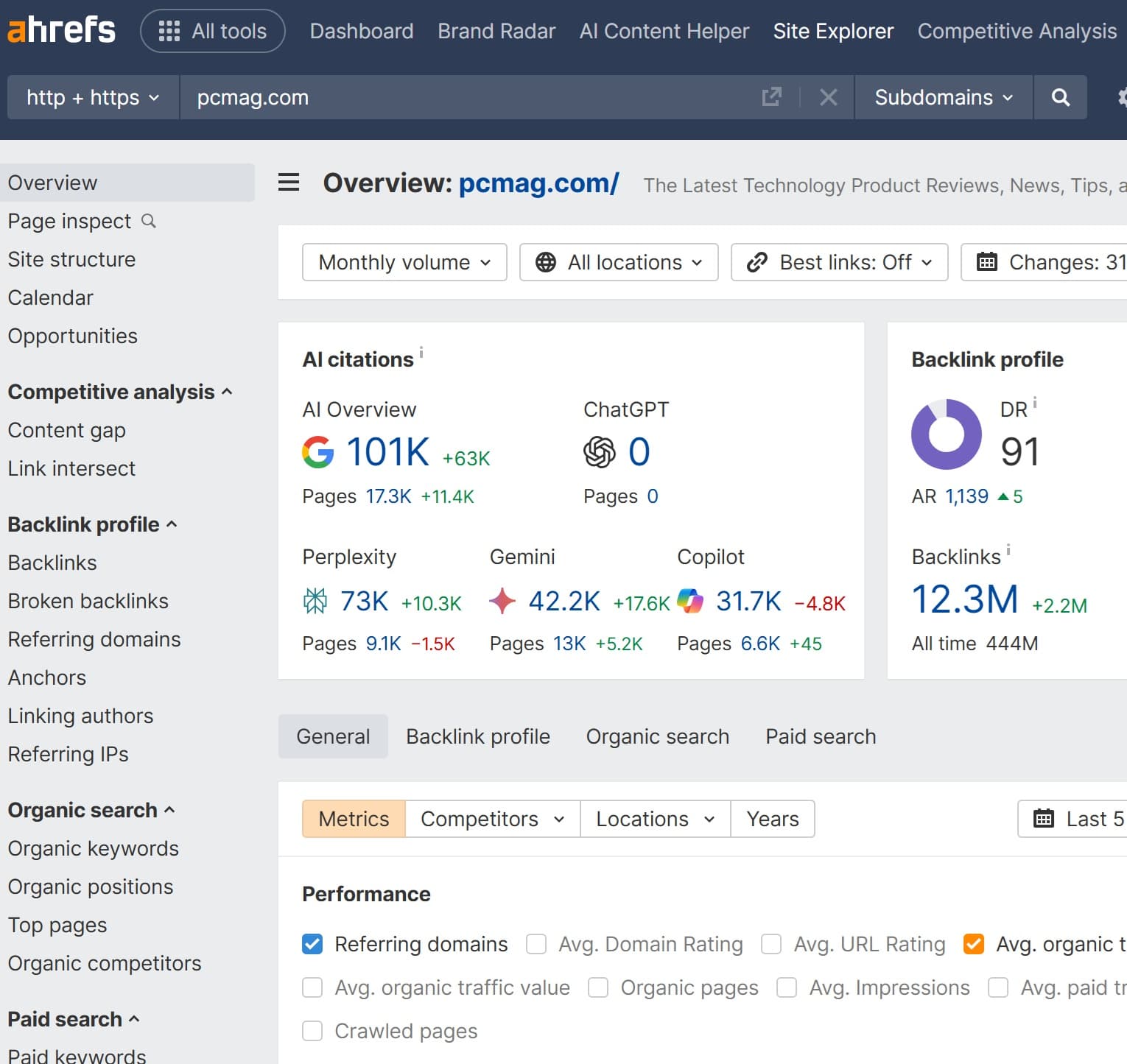This screenshot has width=1127, height=1064.
Task: Click the ChatGPT citations icon
Action: pos(600,452)
